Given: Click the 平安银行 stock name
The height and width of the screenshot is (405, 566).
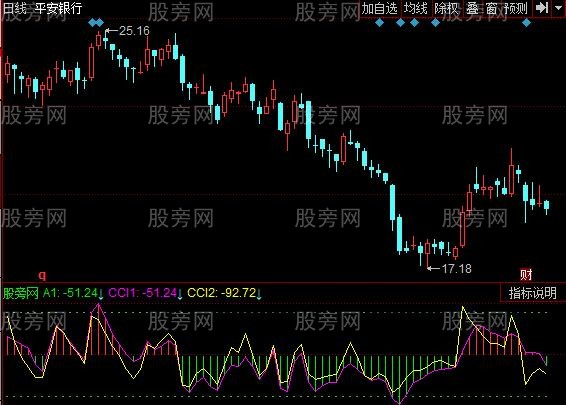Looking at the screenshot, I should (58, 8).
